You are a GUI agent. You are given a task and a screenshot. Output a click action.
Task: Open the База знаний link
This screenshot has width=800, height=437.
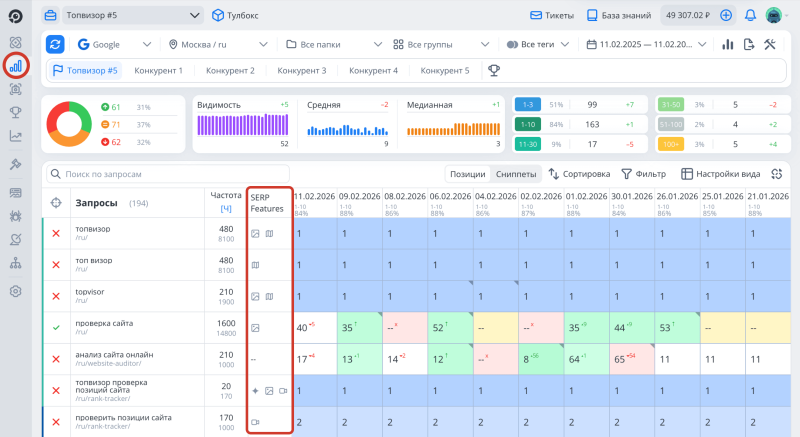[616, 16]
